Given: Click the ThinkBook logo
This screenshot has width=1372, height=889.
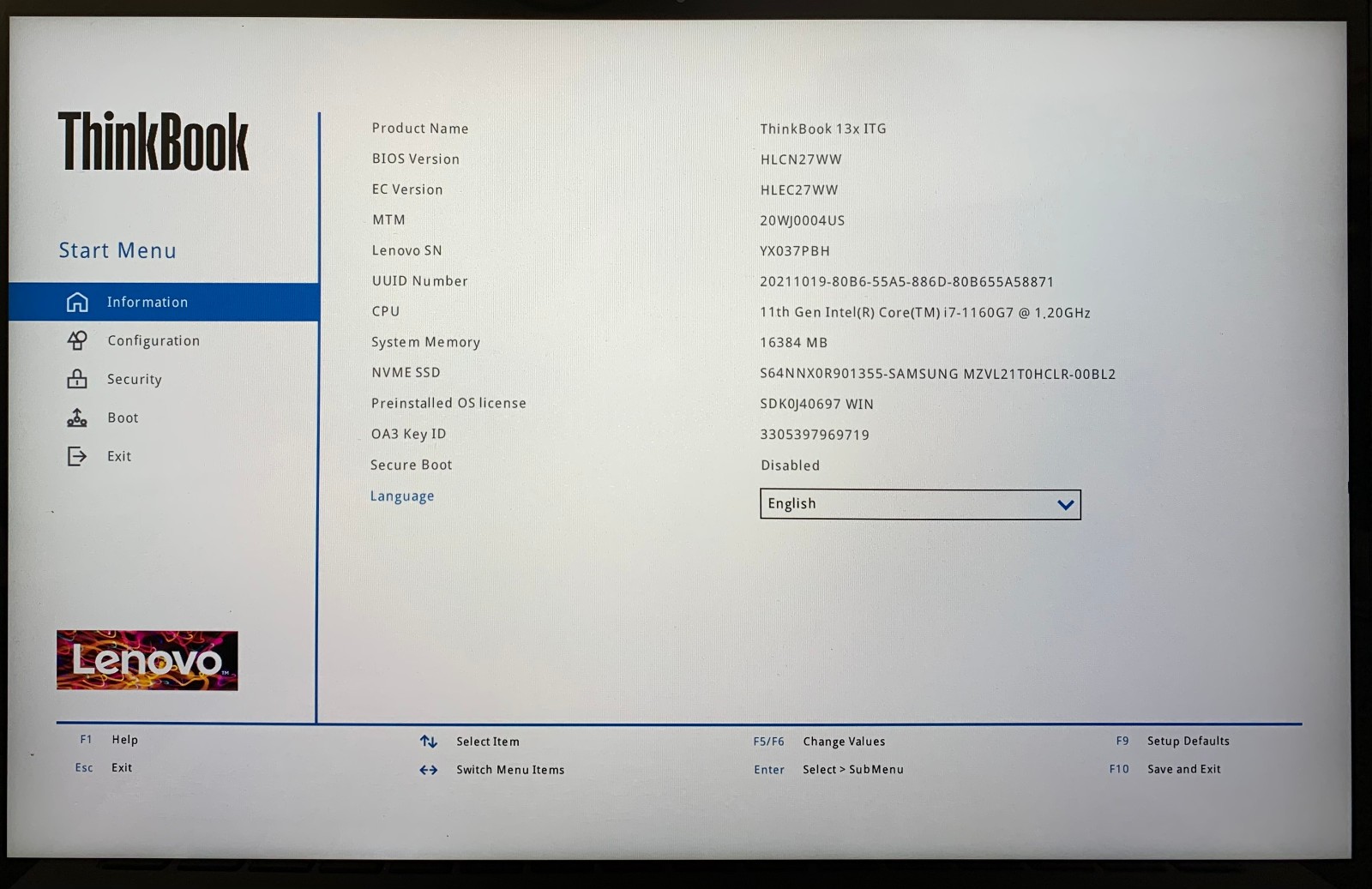Looking at the screenshot, I should point(153,141).
